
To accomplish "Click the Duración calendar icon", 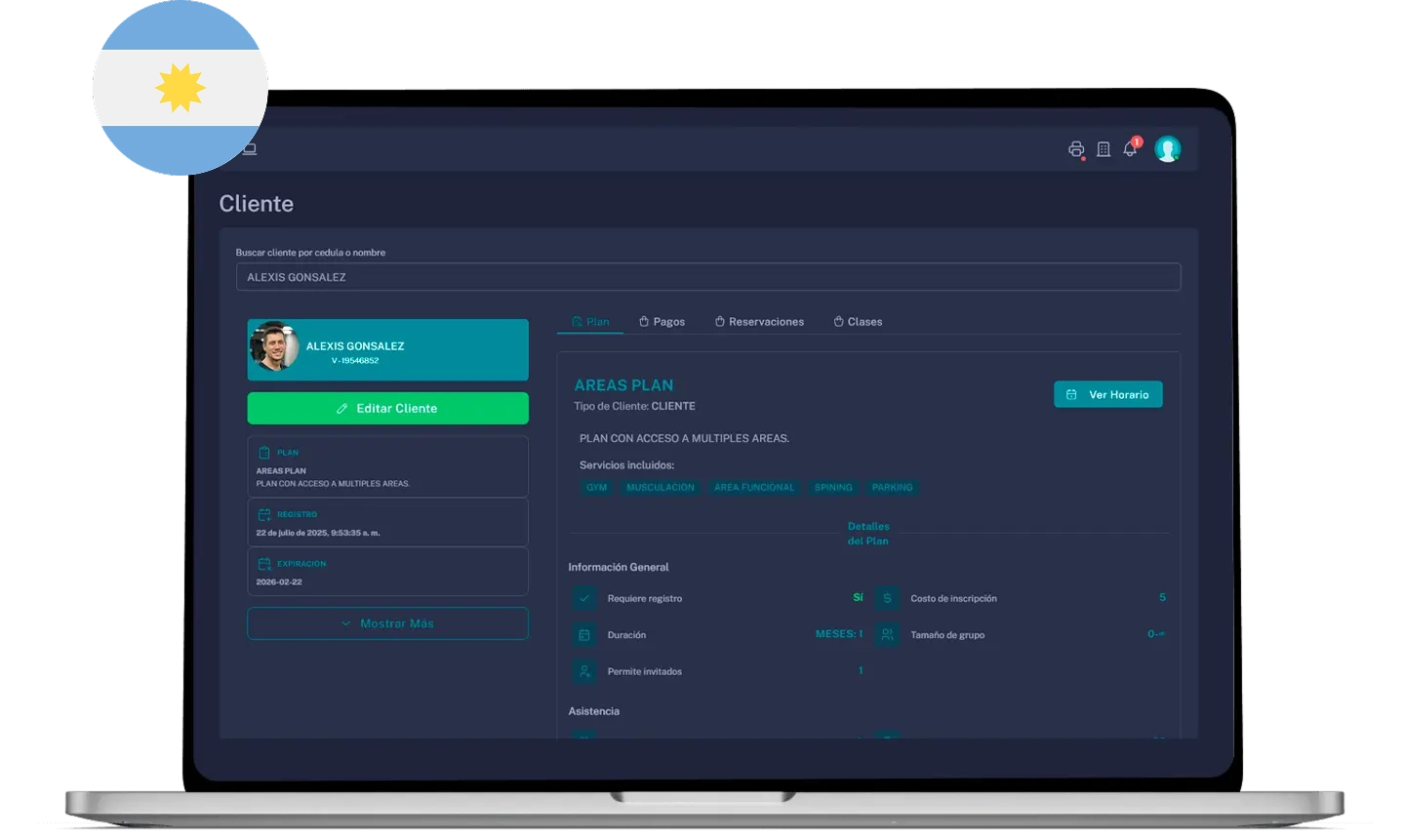I will (584, 635).
